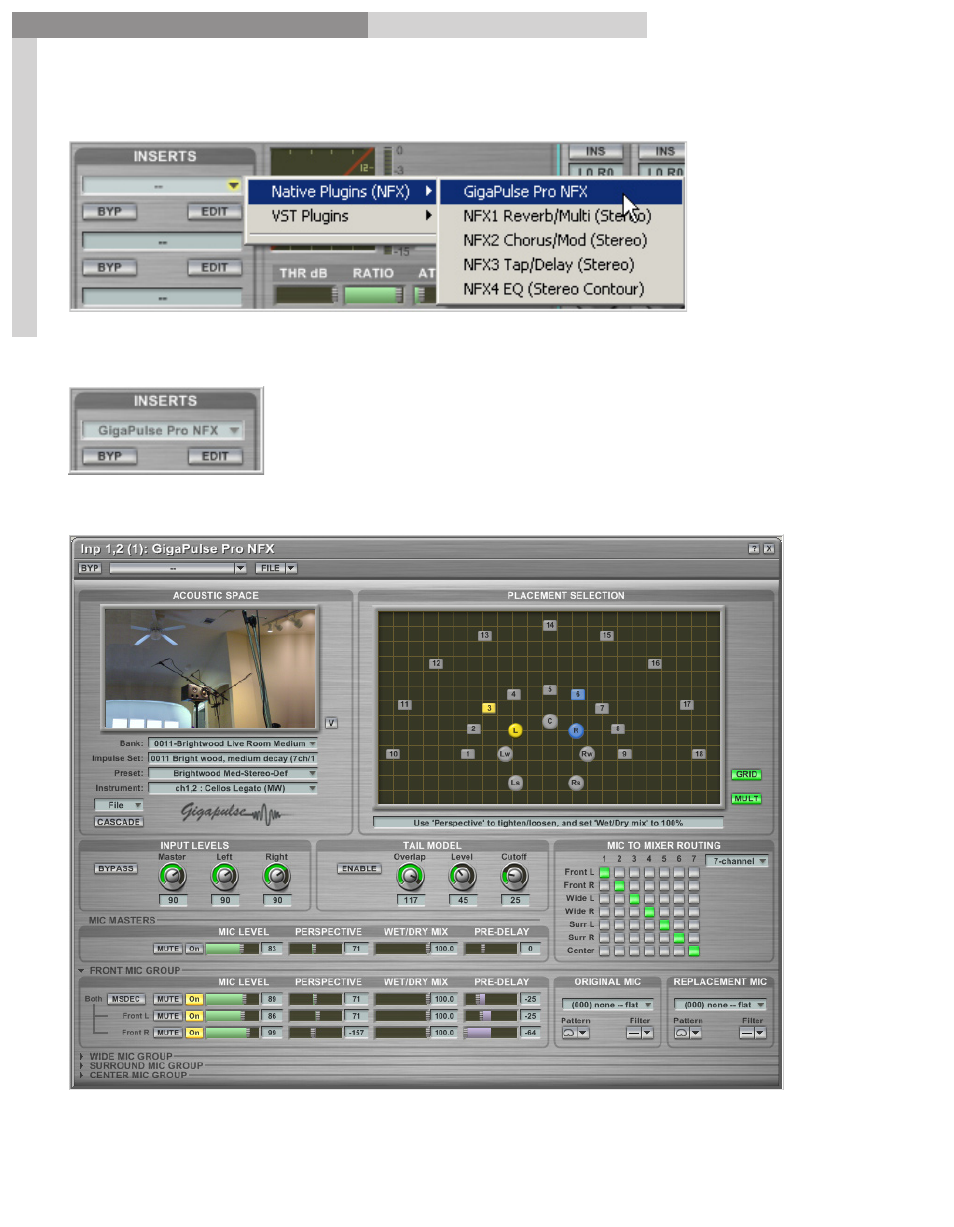Click the Tail Model Overlap knob

tap(409, 877)
